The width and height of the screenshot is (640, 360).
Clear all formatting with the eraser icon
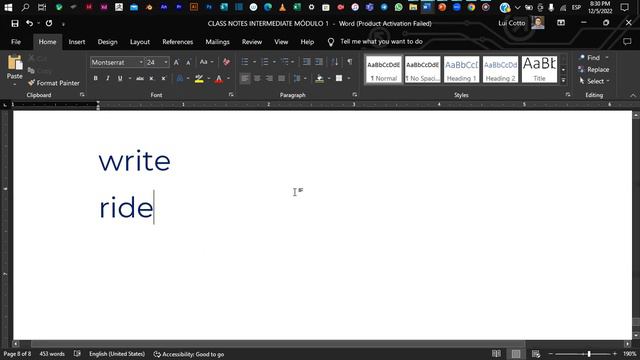(x=226, y=62)
